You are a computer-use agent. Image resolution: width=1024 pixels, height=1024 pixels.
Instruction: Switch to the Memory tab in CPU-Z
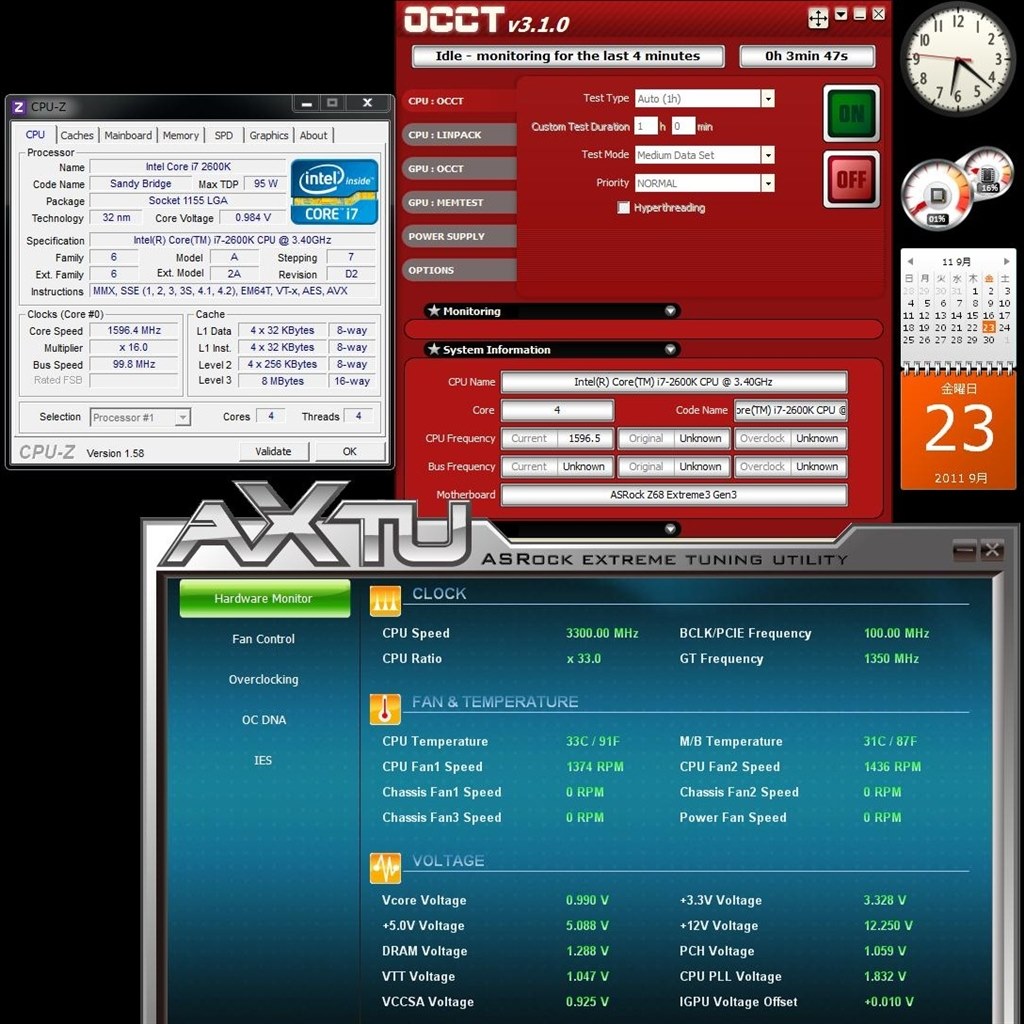tap(181, 135)
